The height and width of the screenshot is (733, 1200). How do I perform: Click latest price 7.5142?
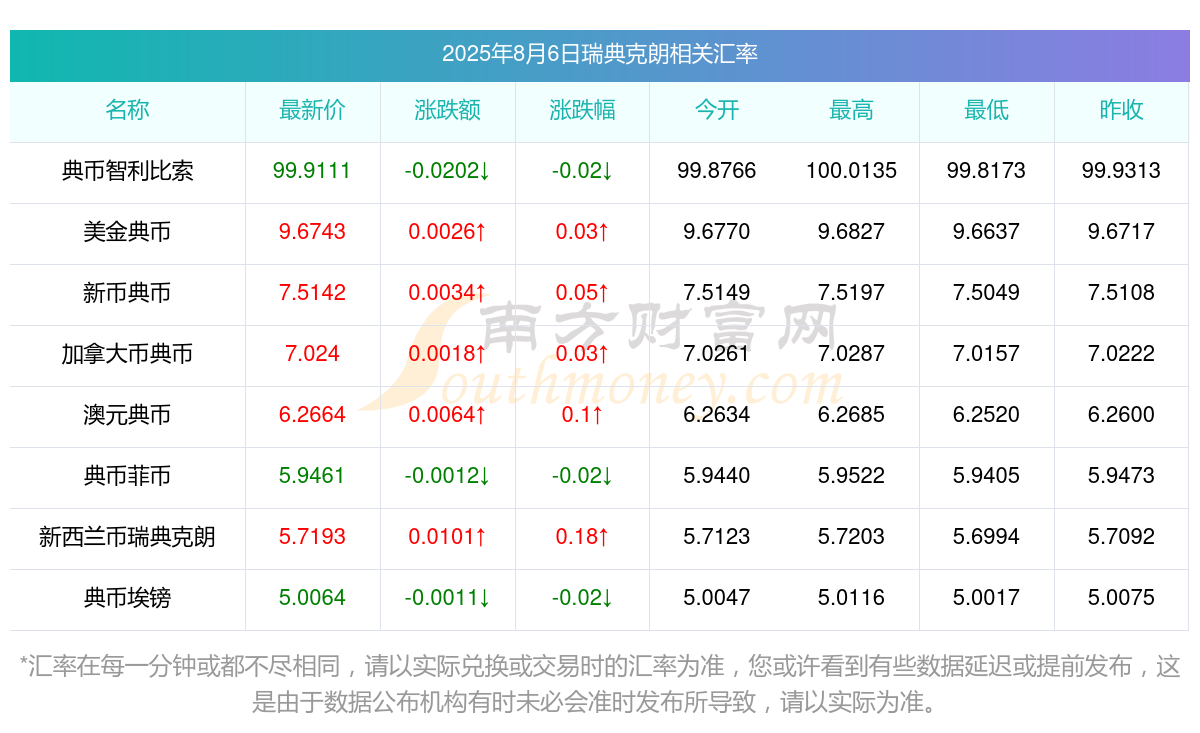[312, 293]
